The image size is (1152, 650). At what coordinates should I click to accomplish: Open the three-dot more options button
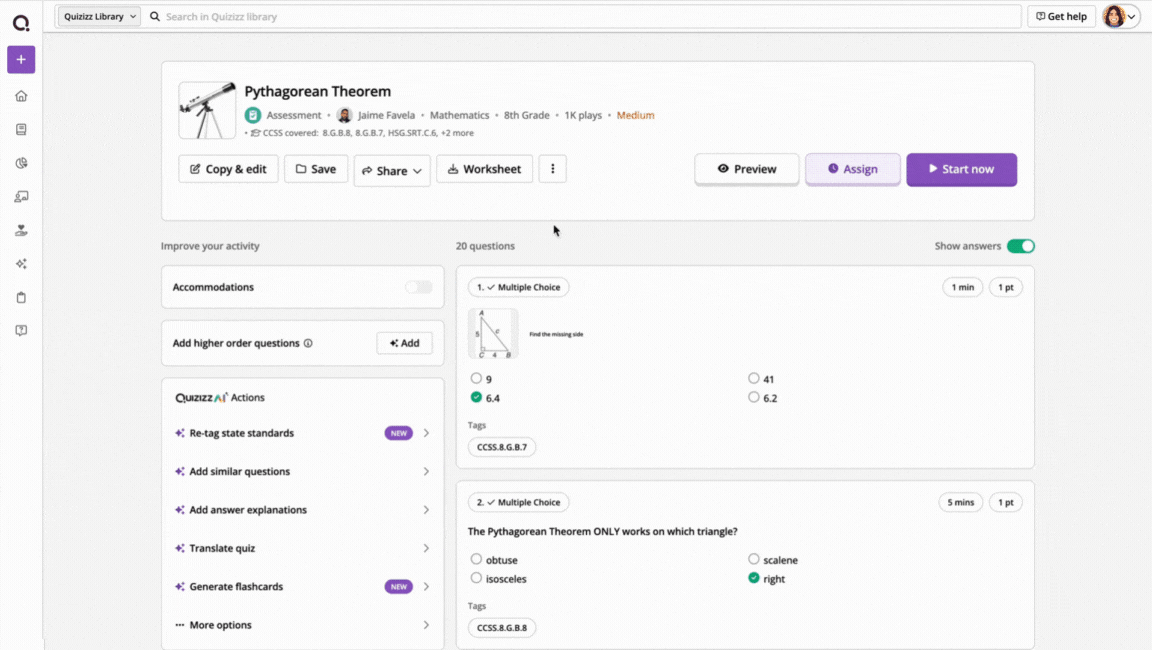coord(552,169)
